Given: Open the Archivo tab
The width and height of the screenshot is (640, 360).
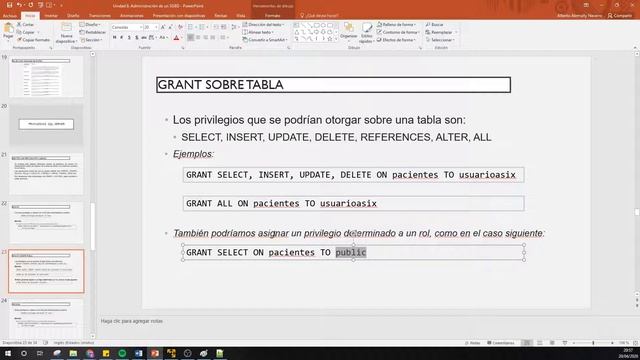Looking at the screenshot, I should (x=10, y=16).
